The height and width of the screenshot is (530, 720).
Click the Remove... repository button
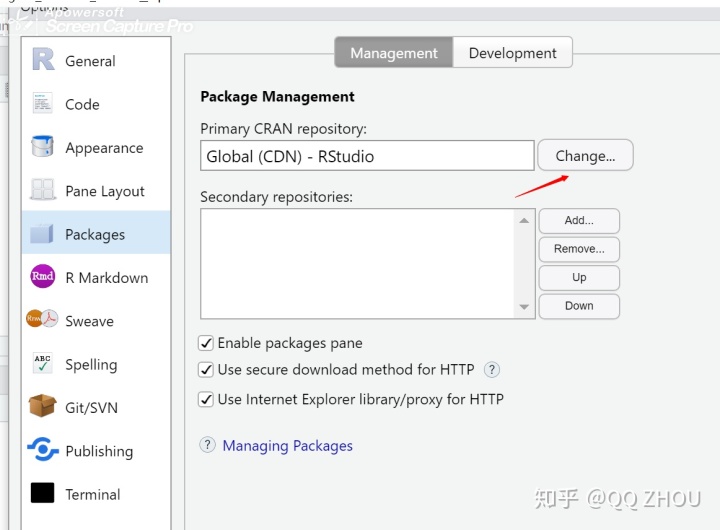pyautogui.click(x=579, y=249)
